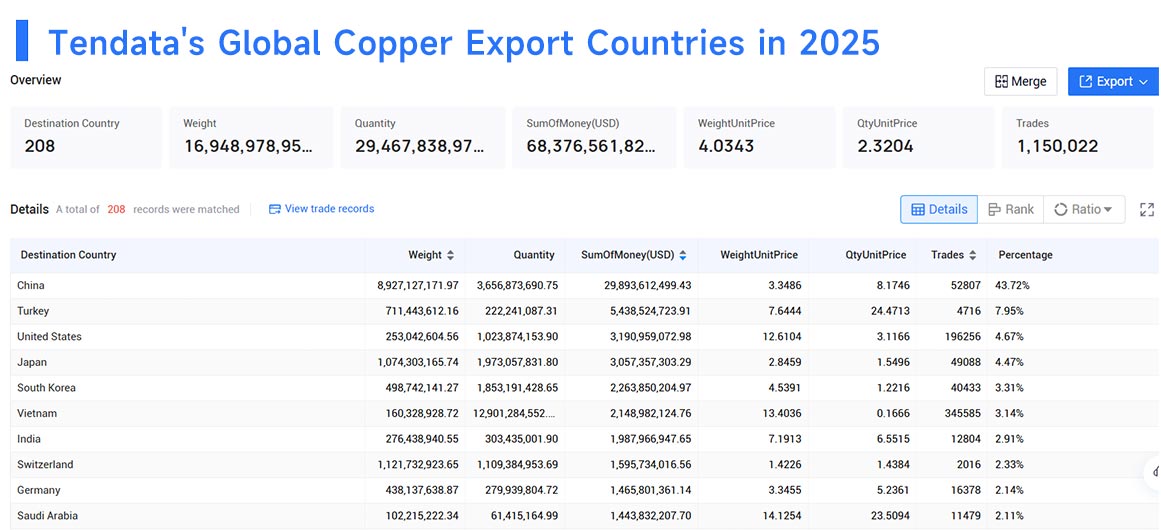Select the United States row
The image size is (1161, 530).
[584, 336]
